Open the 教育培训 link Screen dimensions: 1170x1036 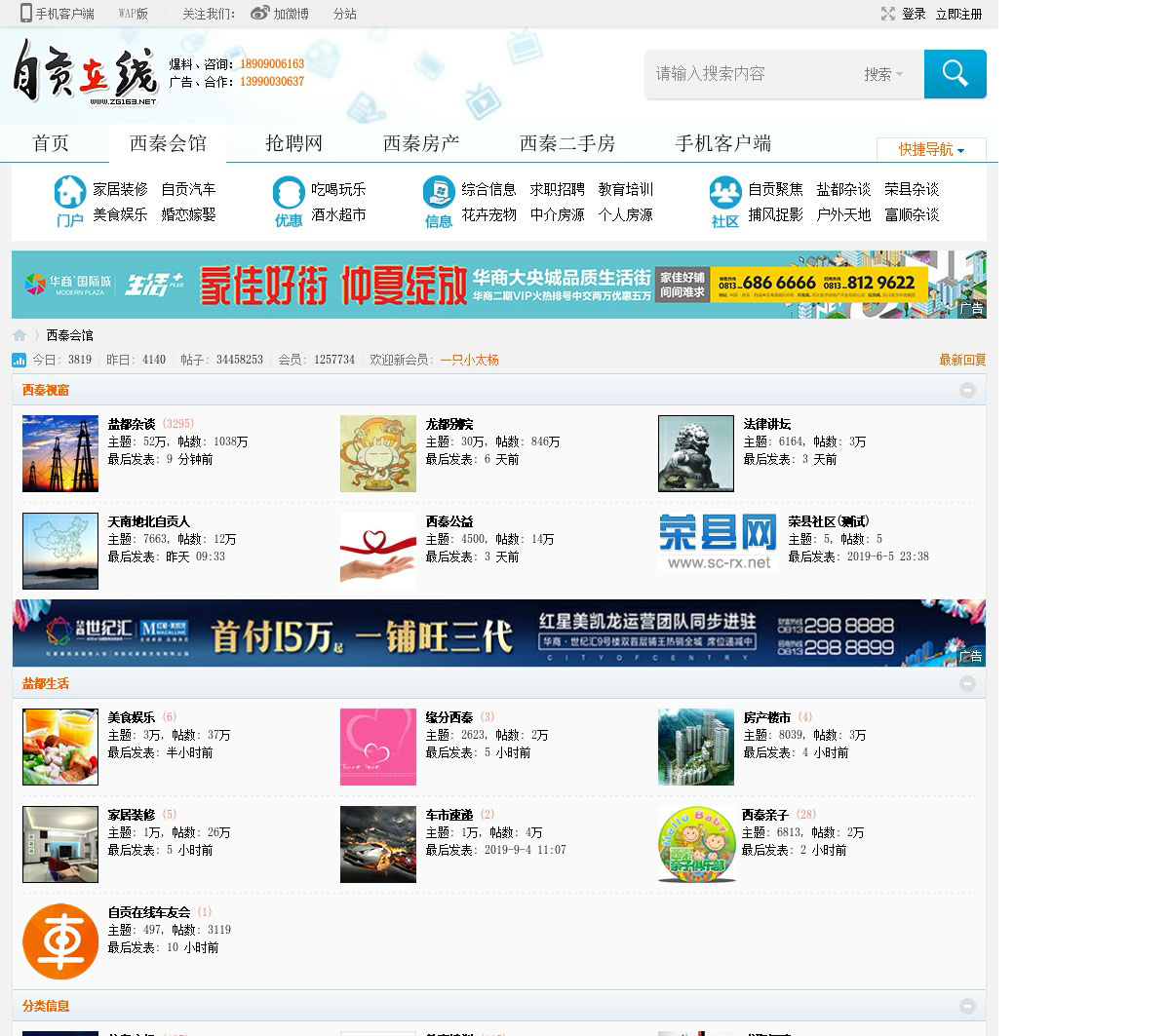click(625, 189)
